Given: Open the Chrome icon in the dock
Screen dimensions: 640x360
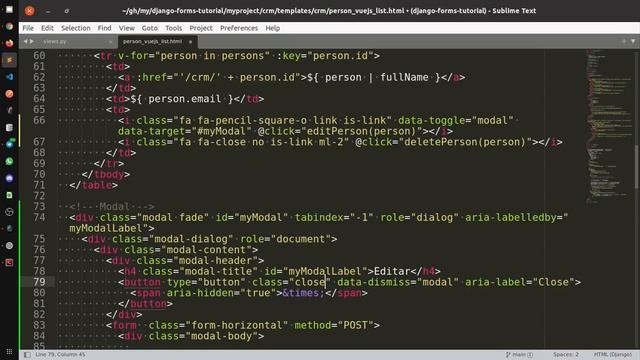Looking at the screenshot, I should click(9, 27).
